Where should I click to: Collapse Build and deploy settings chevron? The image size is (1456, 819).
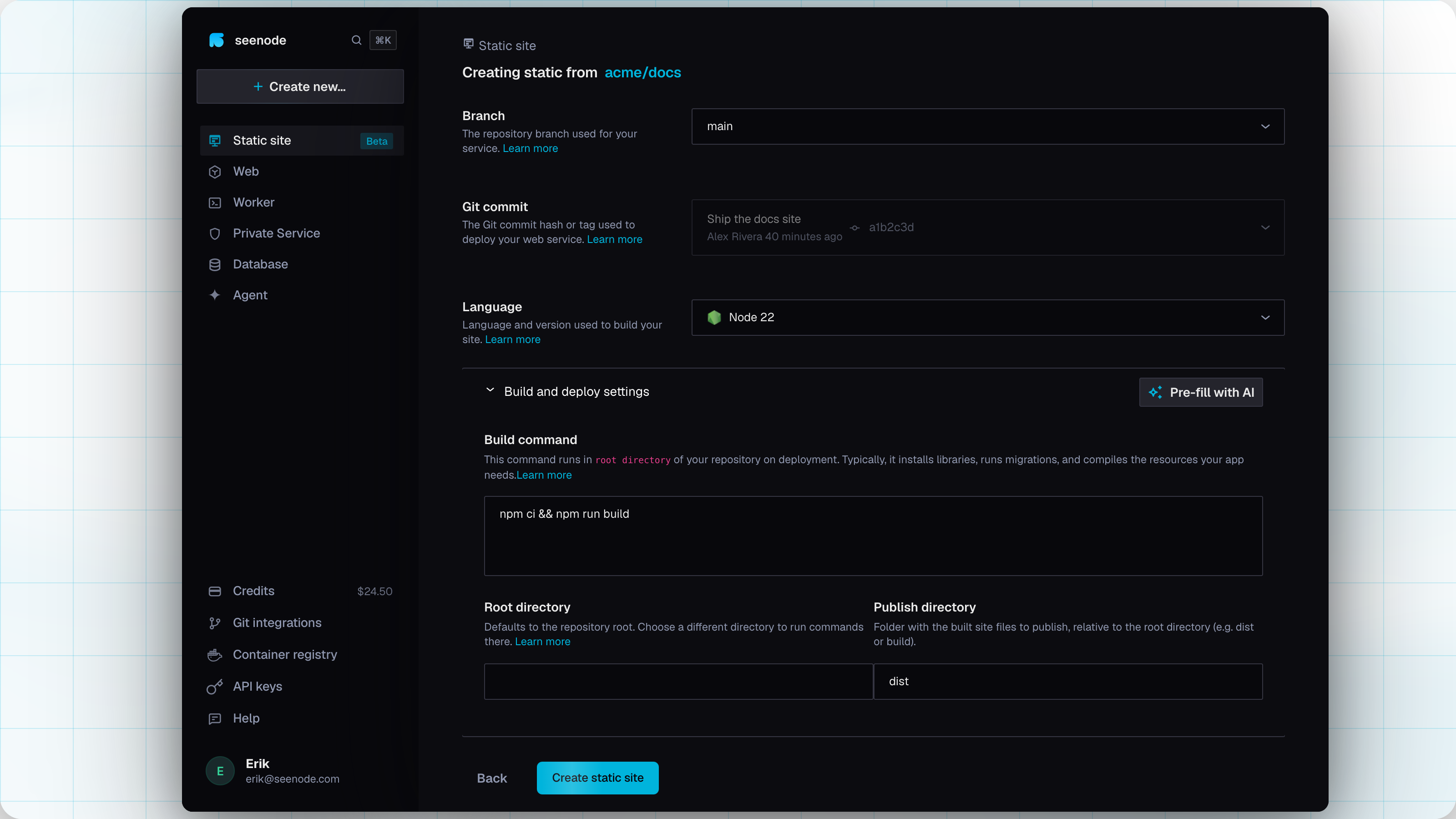[x=490, y=390]
